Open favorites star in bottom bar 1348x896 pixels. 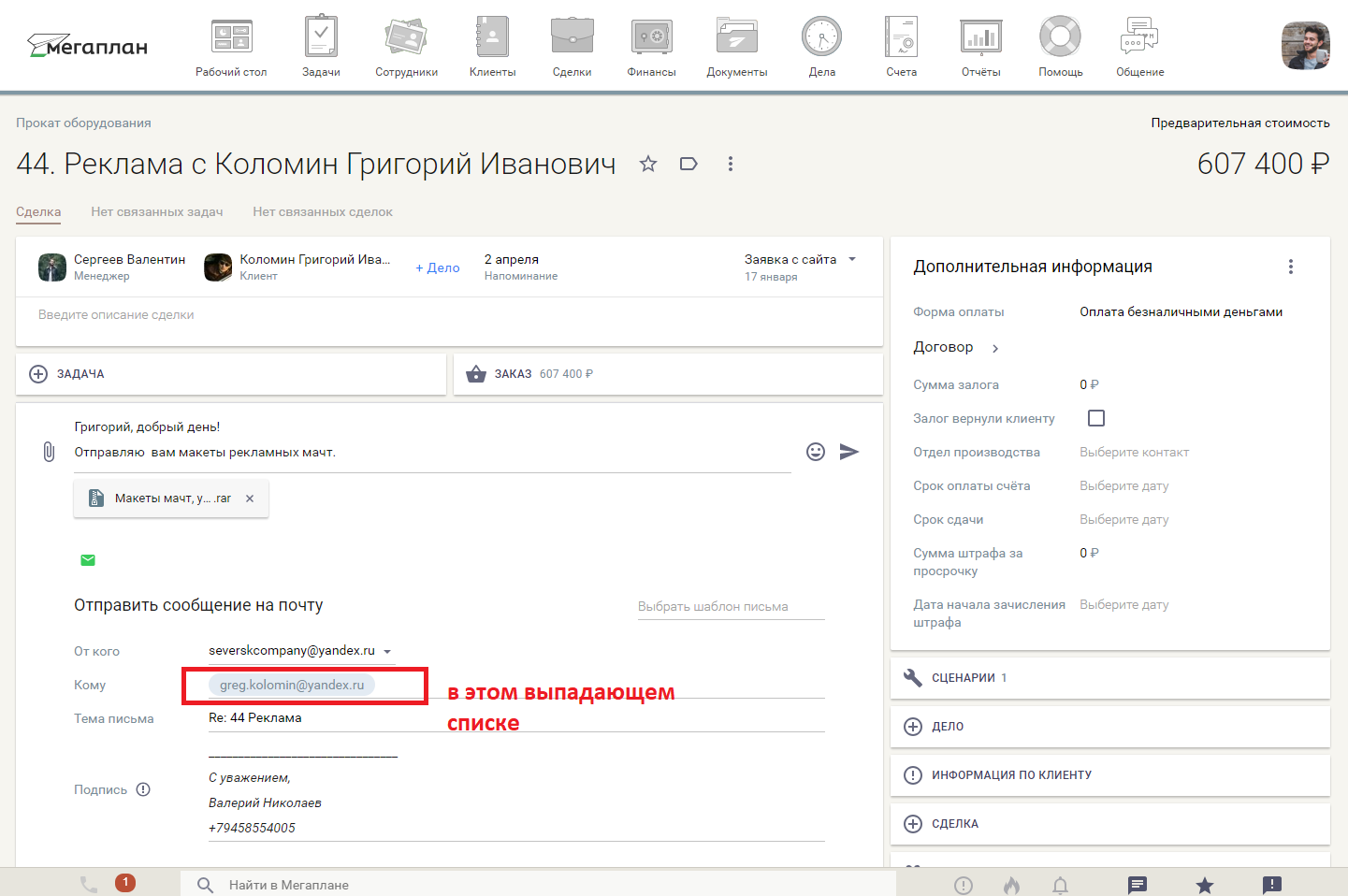pyautogui.click(x=1205, y=885)
